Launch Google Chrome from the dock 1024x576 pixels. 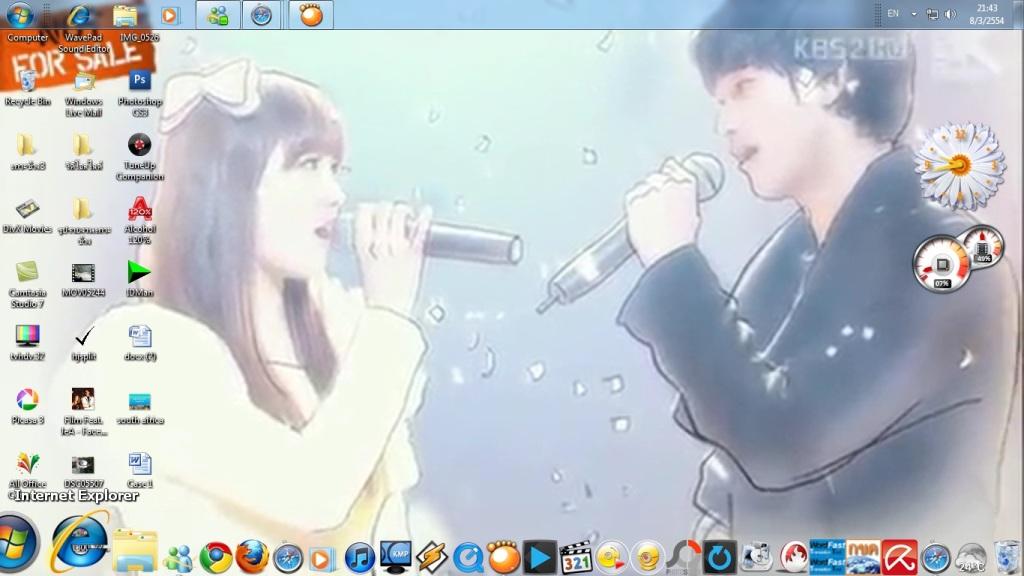point(216,558)
